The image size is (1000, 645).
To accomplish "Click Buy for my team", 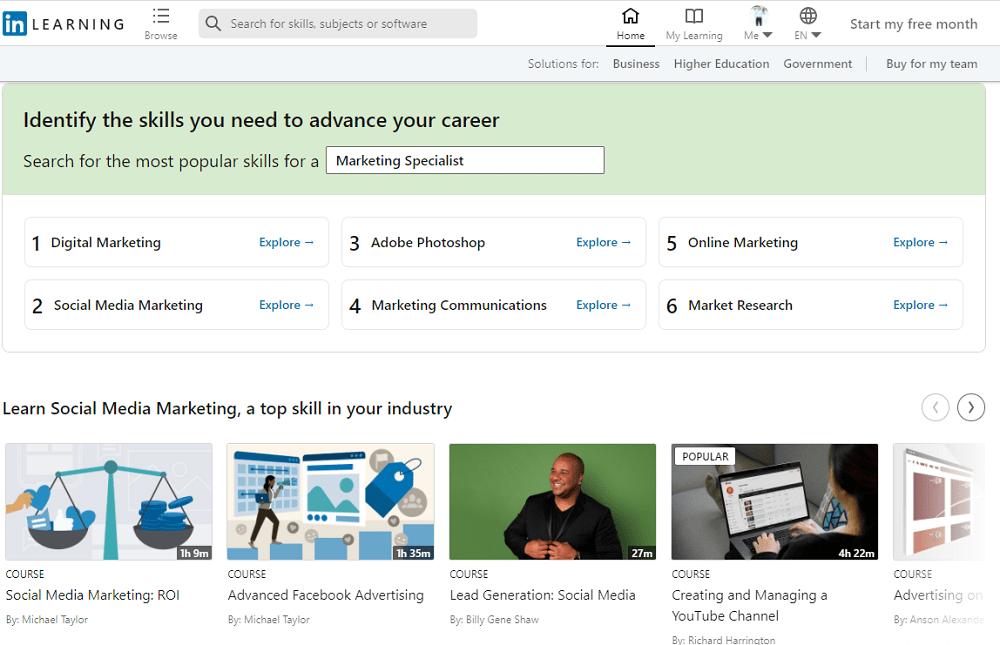I will point(931,63).
